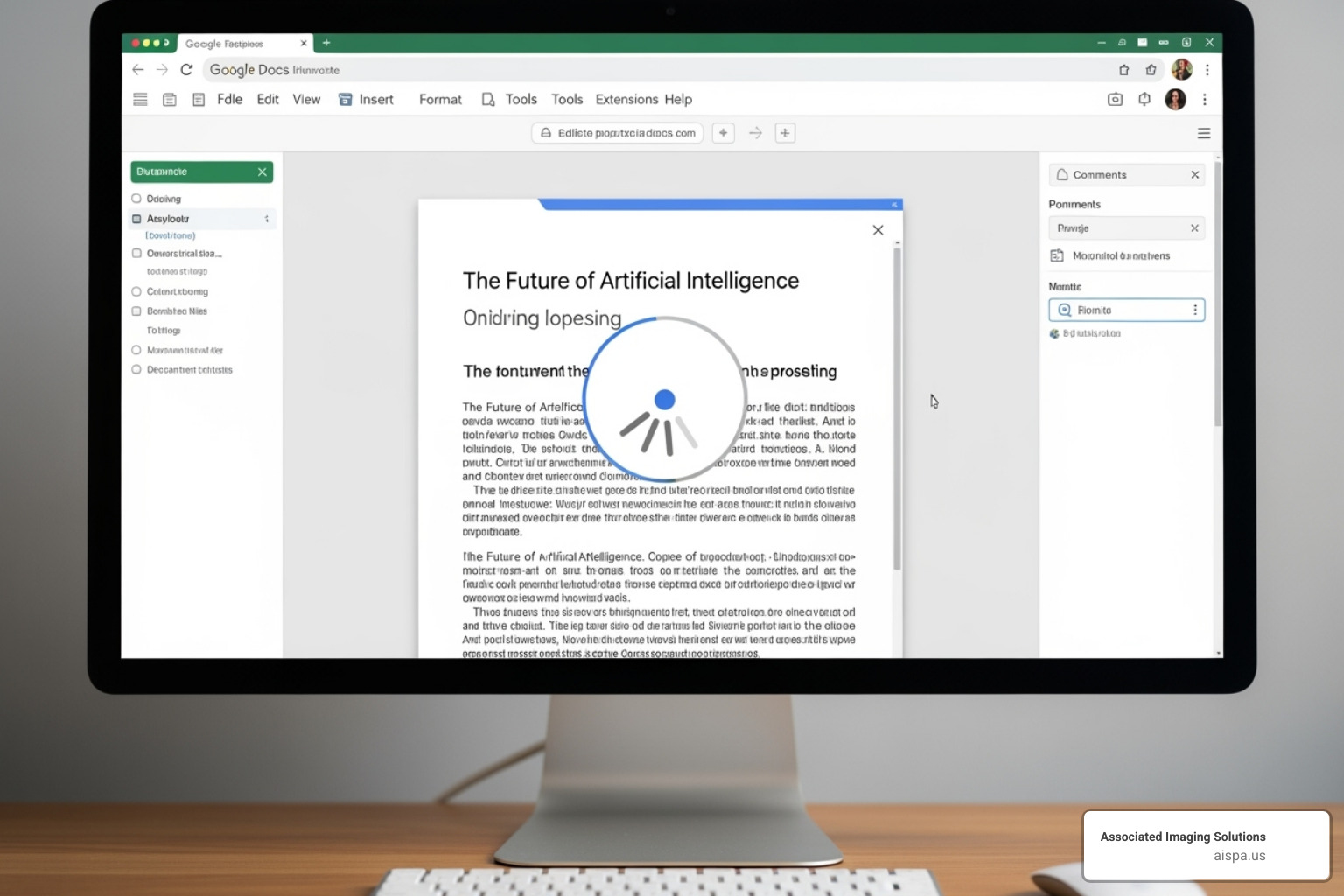Check the Bornisted Nies checkbox
The width and height of the screenshot is (1344, 896).
click(x=136, y=311)
